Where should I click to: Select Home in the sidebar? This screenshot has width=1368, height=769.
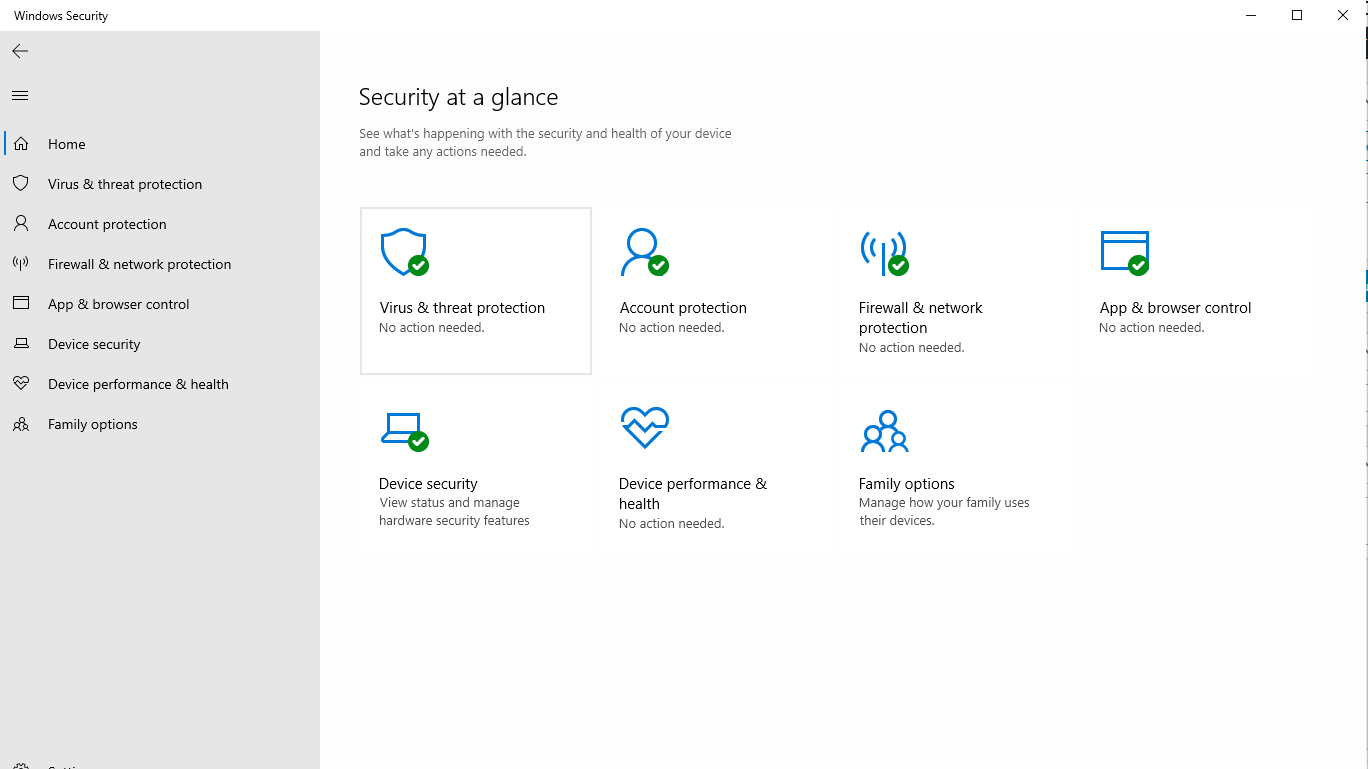(x=67, y=144)
